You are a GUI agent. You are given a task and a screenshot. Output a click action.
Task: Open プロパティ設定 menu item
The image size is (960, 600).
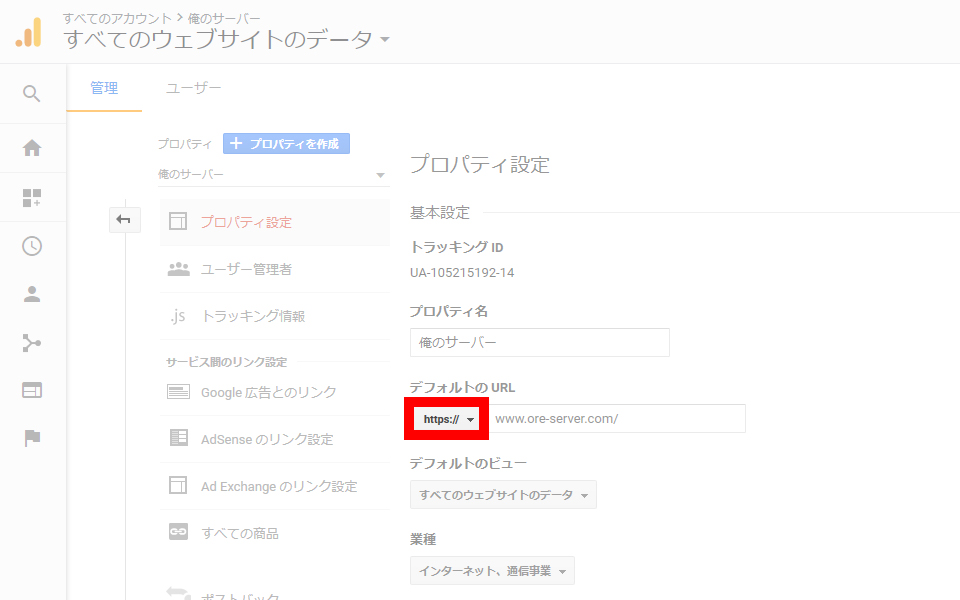[274, 222]
